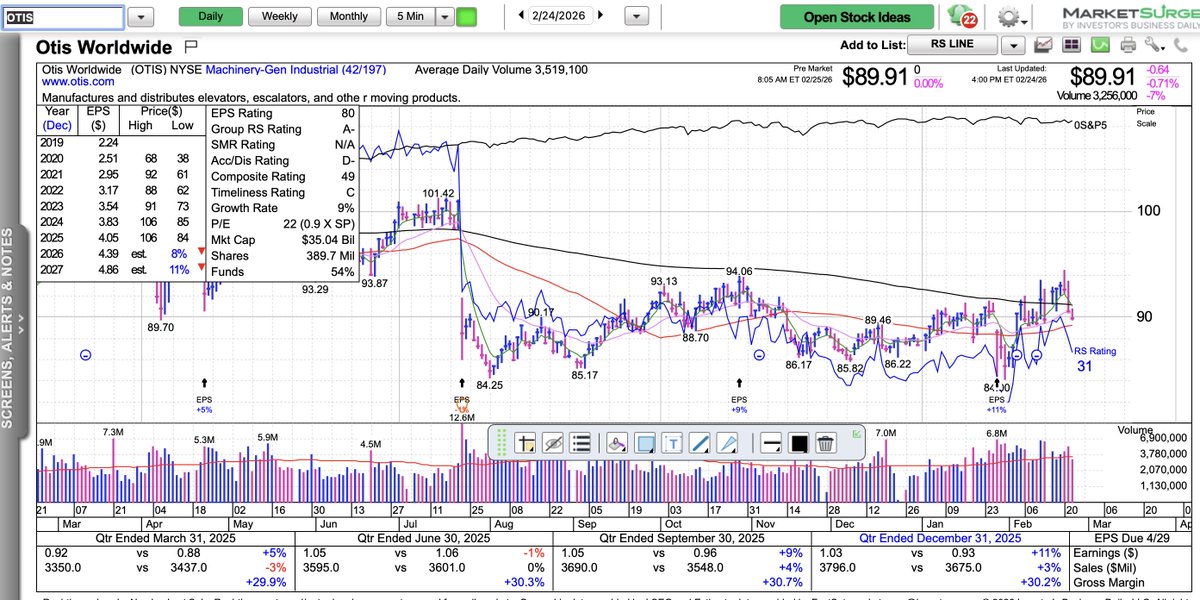Open the date picker dropdown

click(x=636, y=17)
